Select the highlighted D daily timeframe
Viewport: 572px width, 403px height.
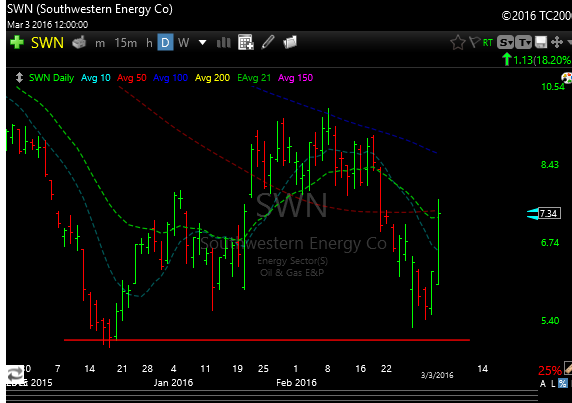[165, 43]
